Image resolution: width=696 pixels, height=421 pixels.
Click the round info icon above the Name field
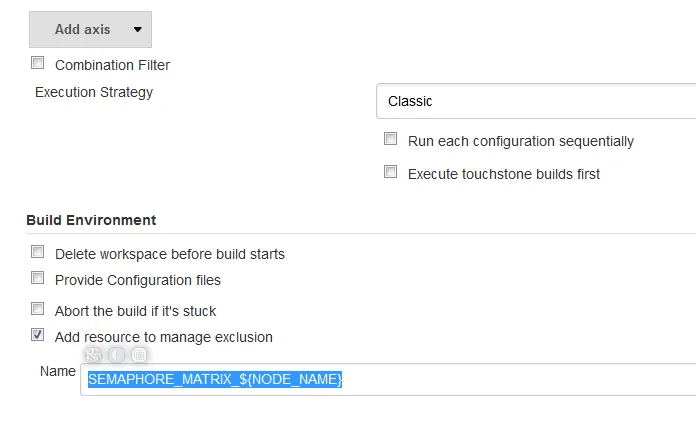117,354
